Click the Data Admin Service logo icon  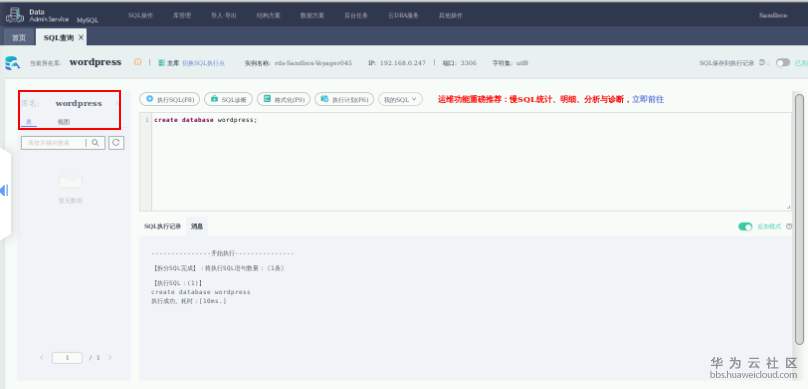click(x=14, y=15)
